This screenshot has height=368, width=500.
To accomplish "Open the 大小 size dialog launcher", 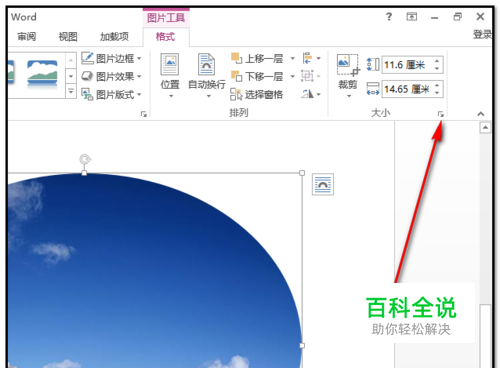I will click(441, 114).
